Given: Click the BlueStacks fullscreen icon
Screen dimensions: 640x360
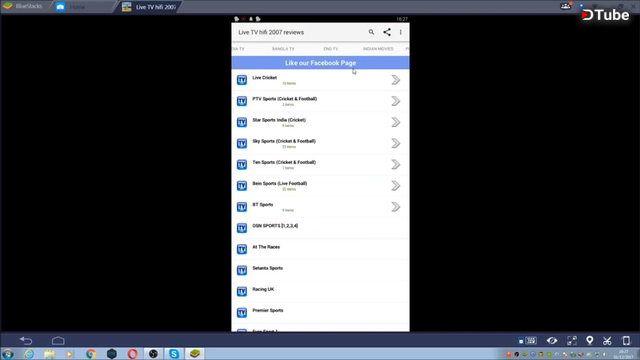Looking at the screenshot, I should (572, 340).
